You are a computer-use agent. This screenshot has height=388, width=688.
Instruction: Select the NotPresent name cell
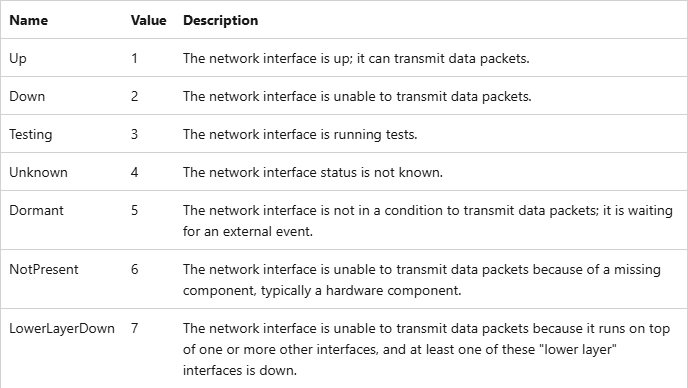coord(43,269)
